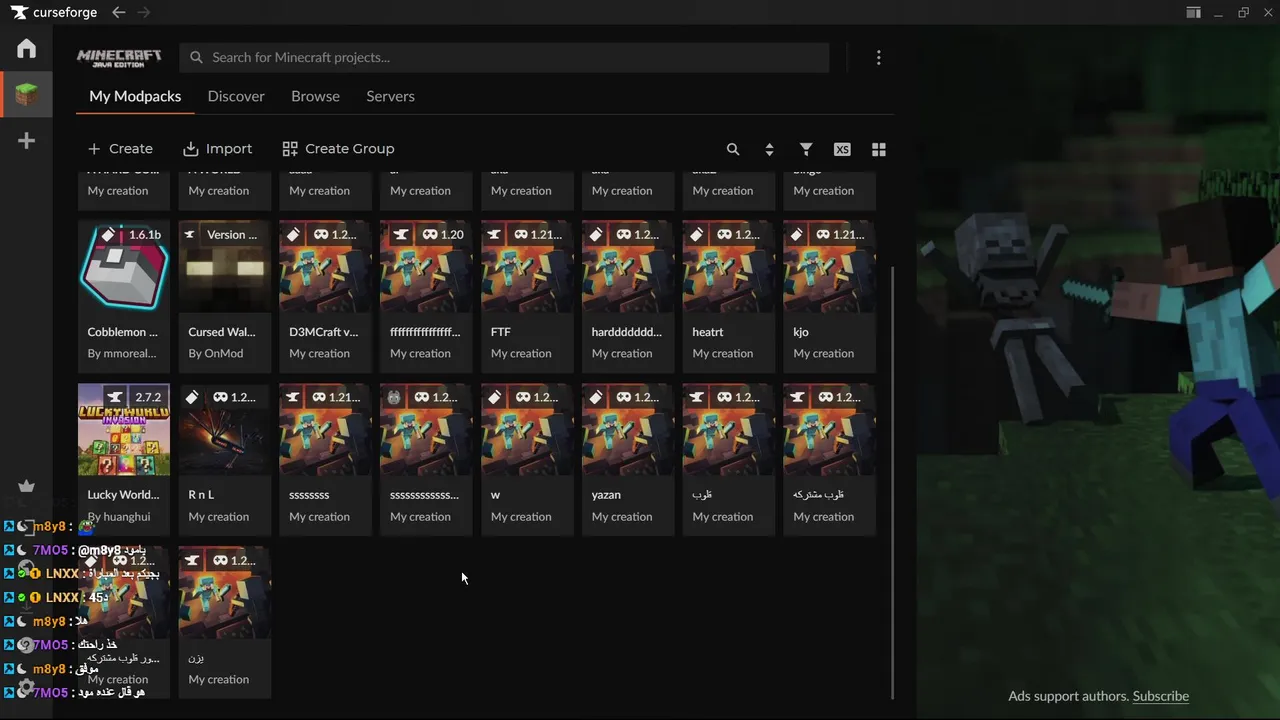This screenshot has height=720, width=1280.
Task: Click the Create Group button
Action: 338,149
